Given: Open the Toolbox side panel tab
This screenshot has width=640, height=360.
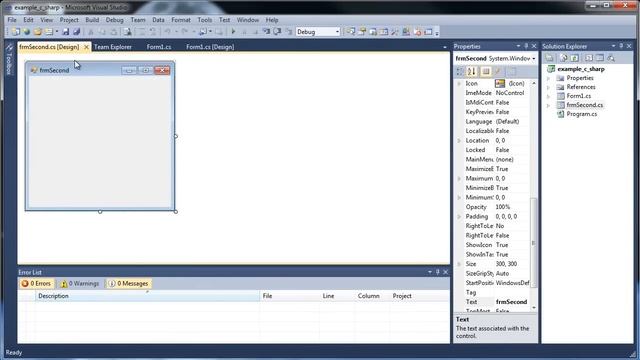Looking at the screenshot, I should (x=9, y=60).
